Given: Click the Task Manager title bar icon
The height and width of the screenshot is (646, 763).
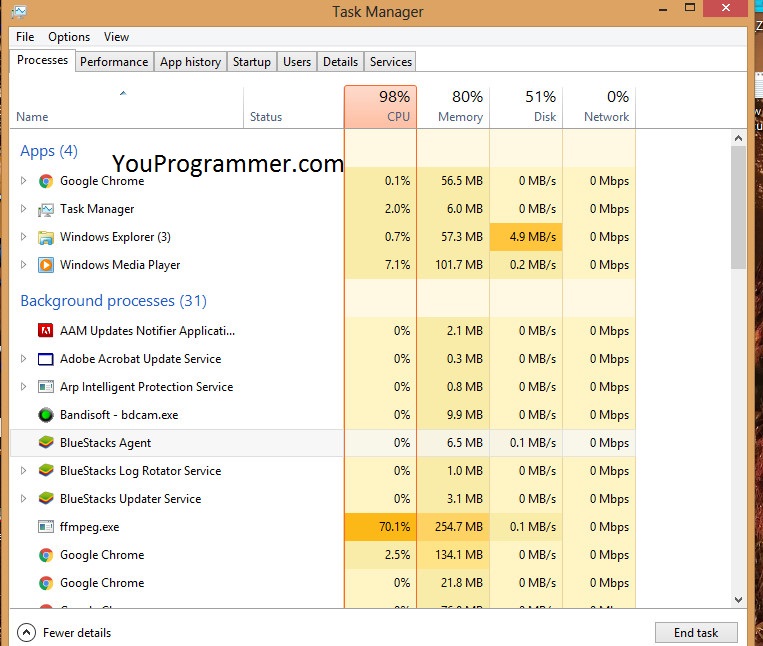Looking at the screenshot, I should (19, 11).
